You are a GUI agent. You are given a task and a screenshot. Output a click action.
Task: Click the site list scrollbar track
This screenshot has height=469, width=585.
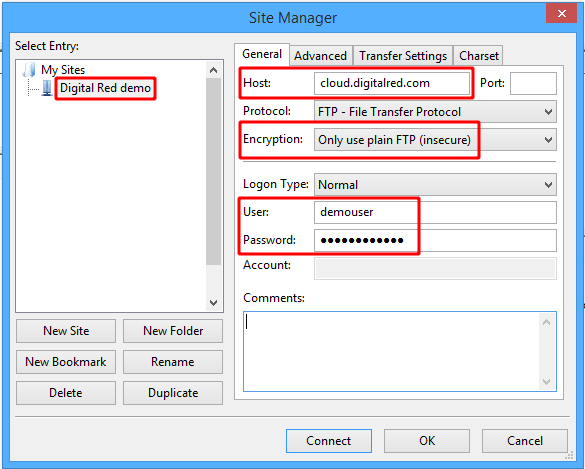213,280
